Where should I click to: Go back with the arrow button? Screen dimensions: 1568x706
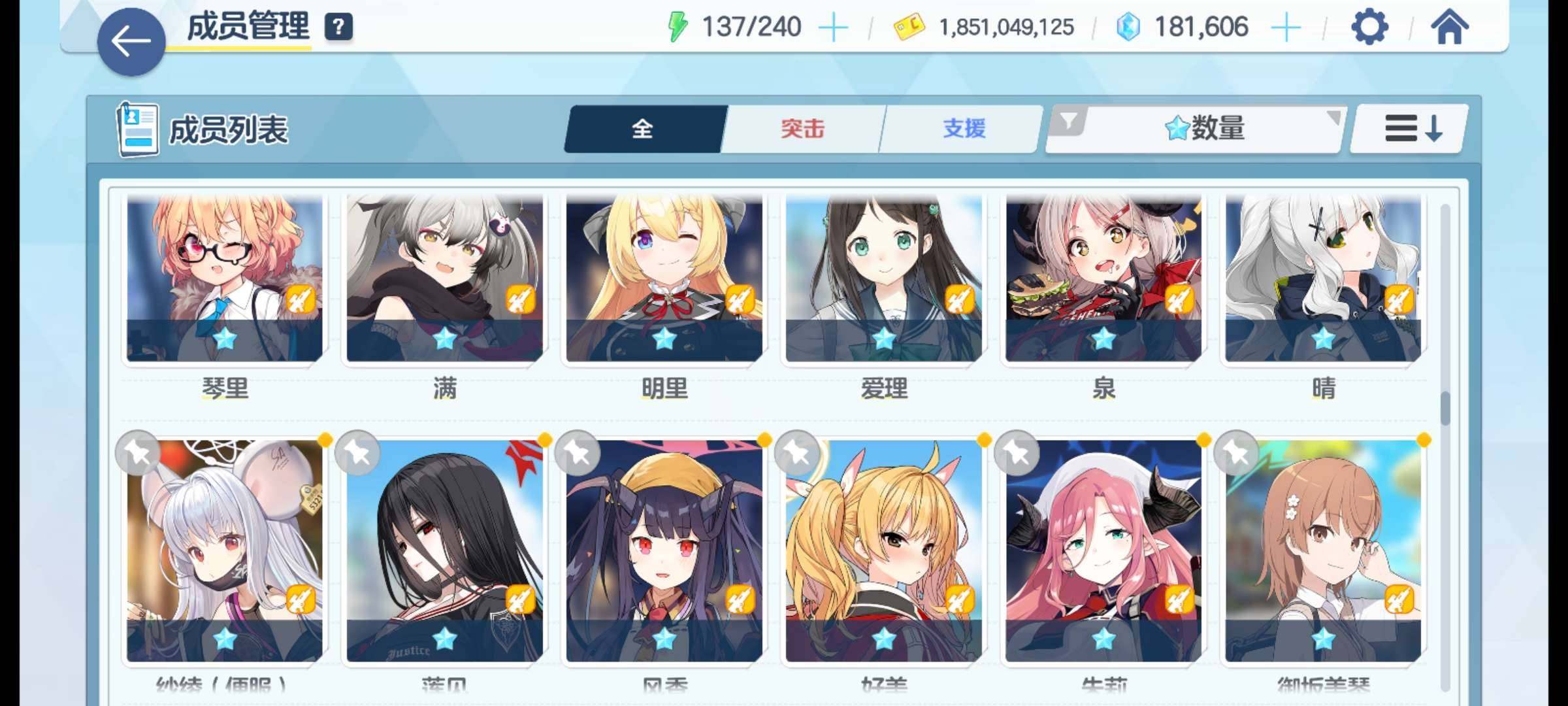point(131,42)
